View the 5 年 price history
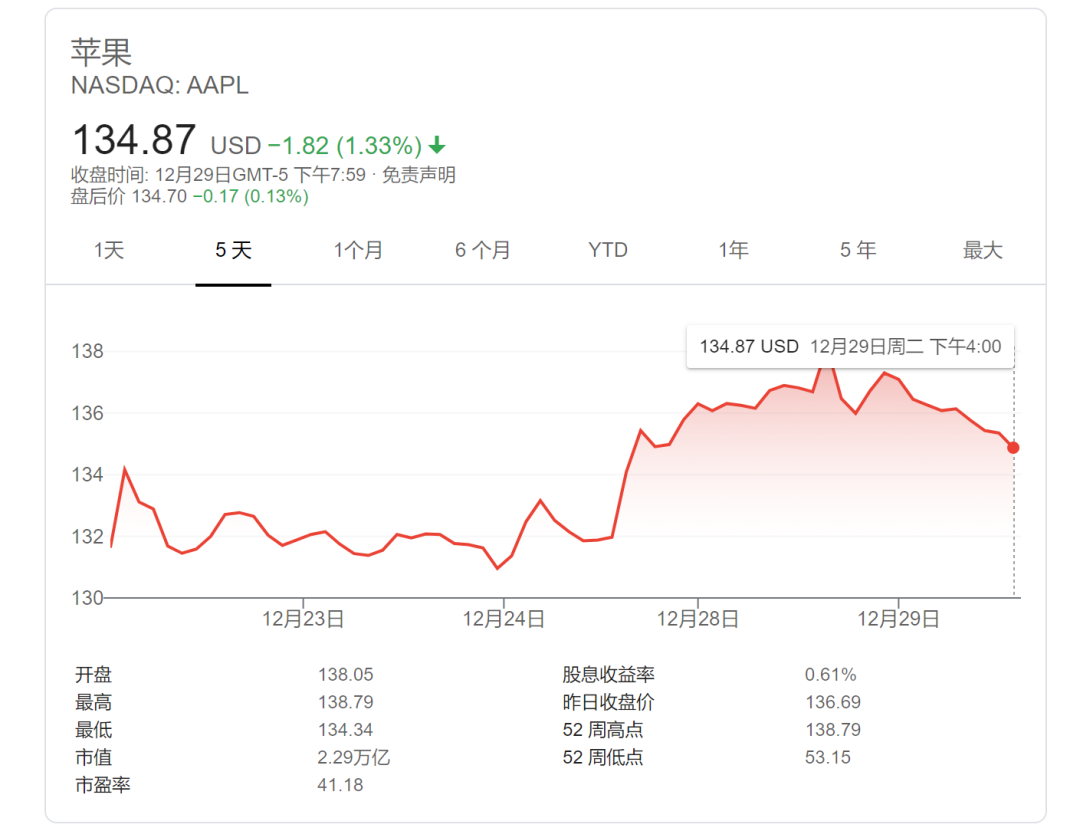Viewport: 1080px width, 831px height. (x=858, y=250)
